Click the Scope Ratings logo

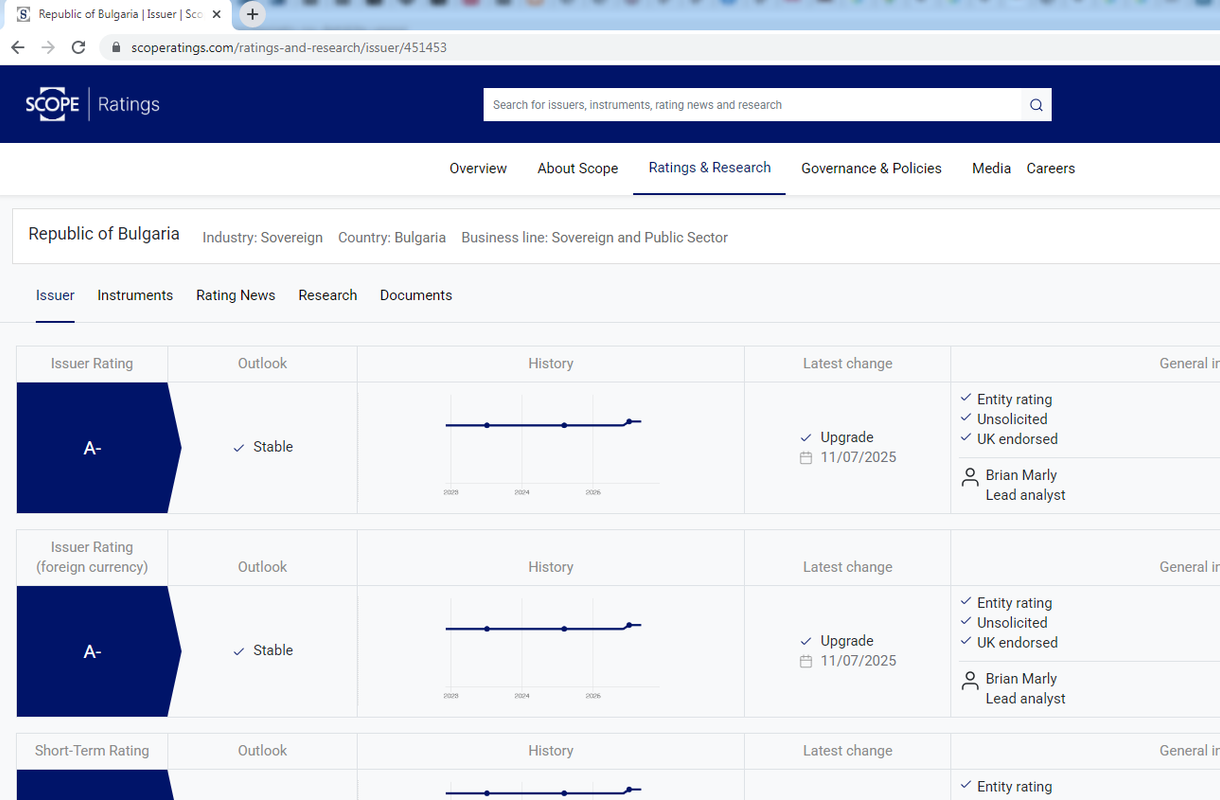pyautogui.click(x=92, y=104)
